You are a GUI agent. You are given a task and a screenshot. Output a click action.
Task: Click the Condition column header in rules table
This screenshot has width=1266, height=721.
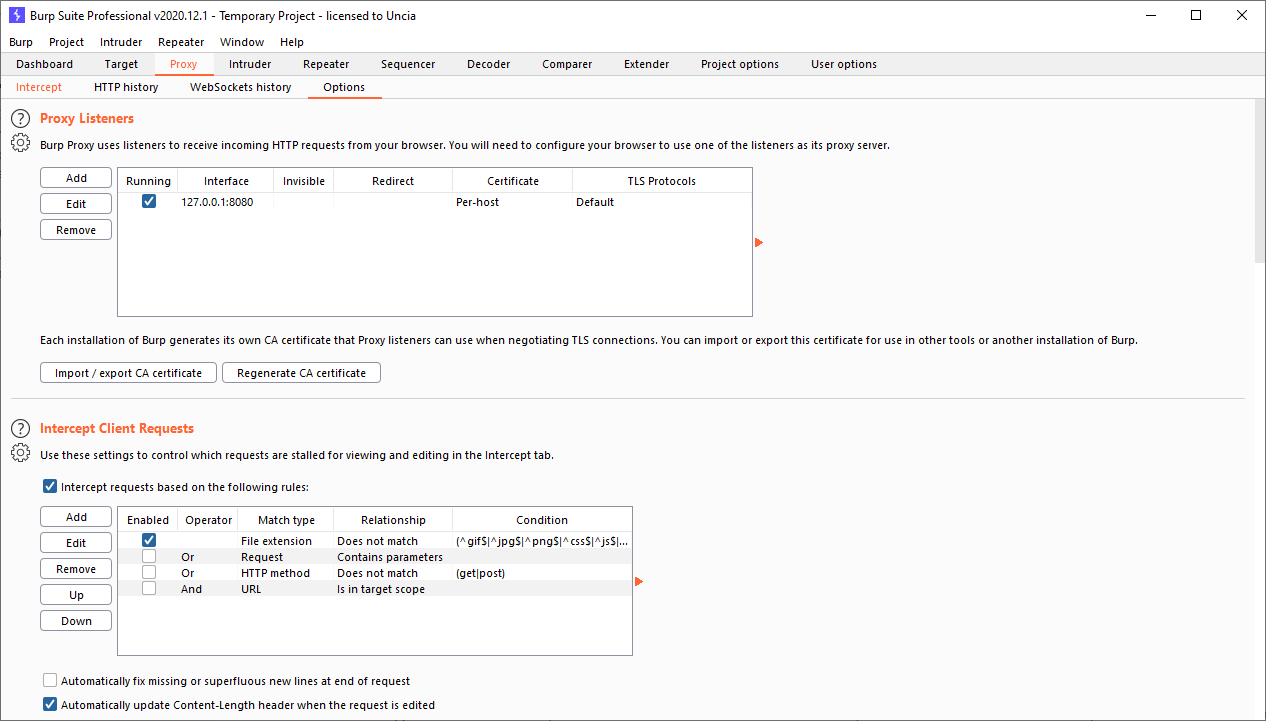click(542, 520)
